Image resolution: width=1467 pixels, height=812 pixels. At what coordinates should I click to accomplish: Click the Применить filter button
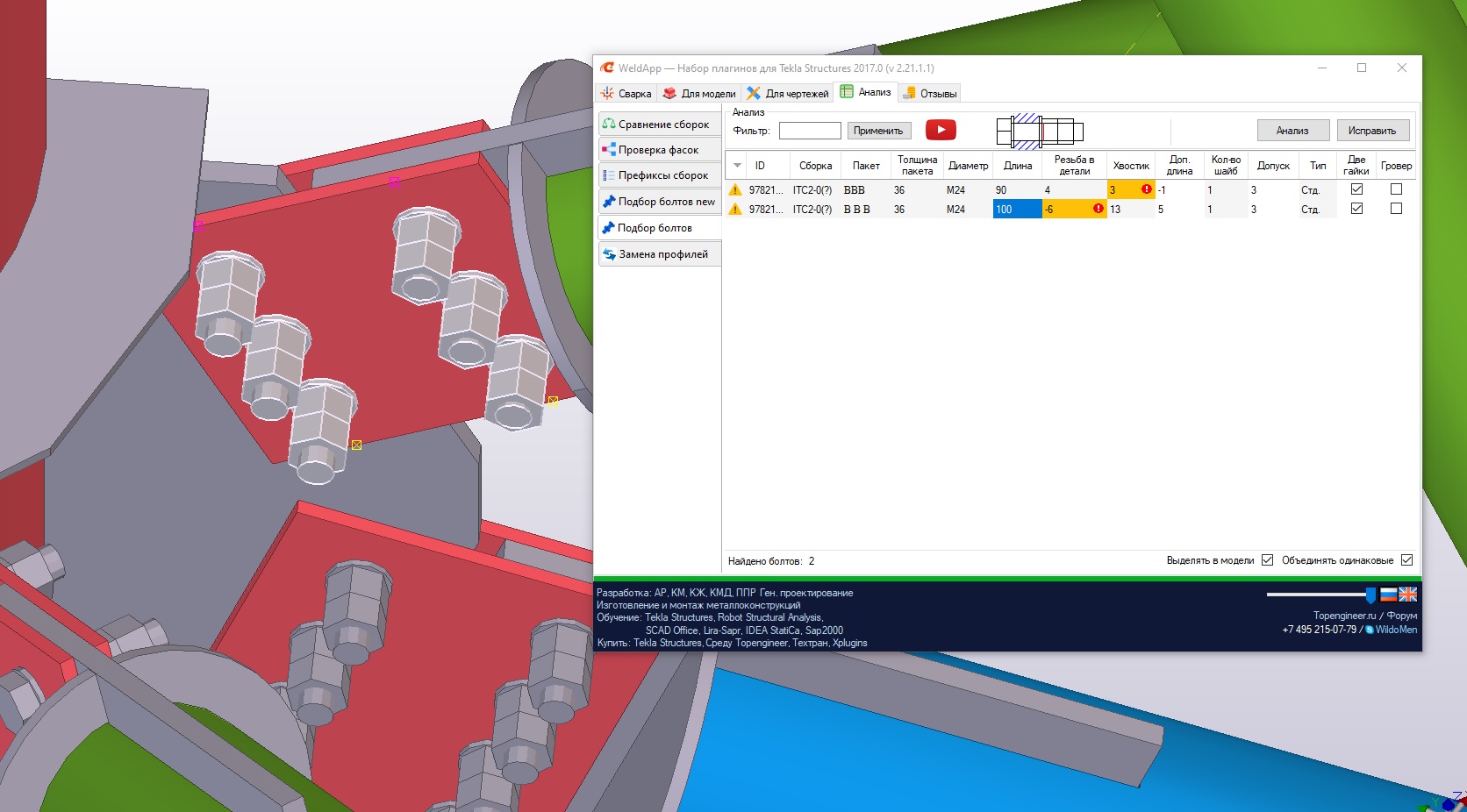[x=877, y=131]
